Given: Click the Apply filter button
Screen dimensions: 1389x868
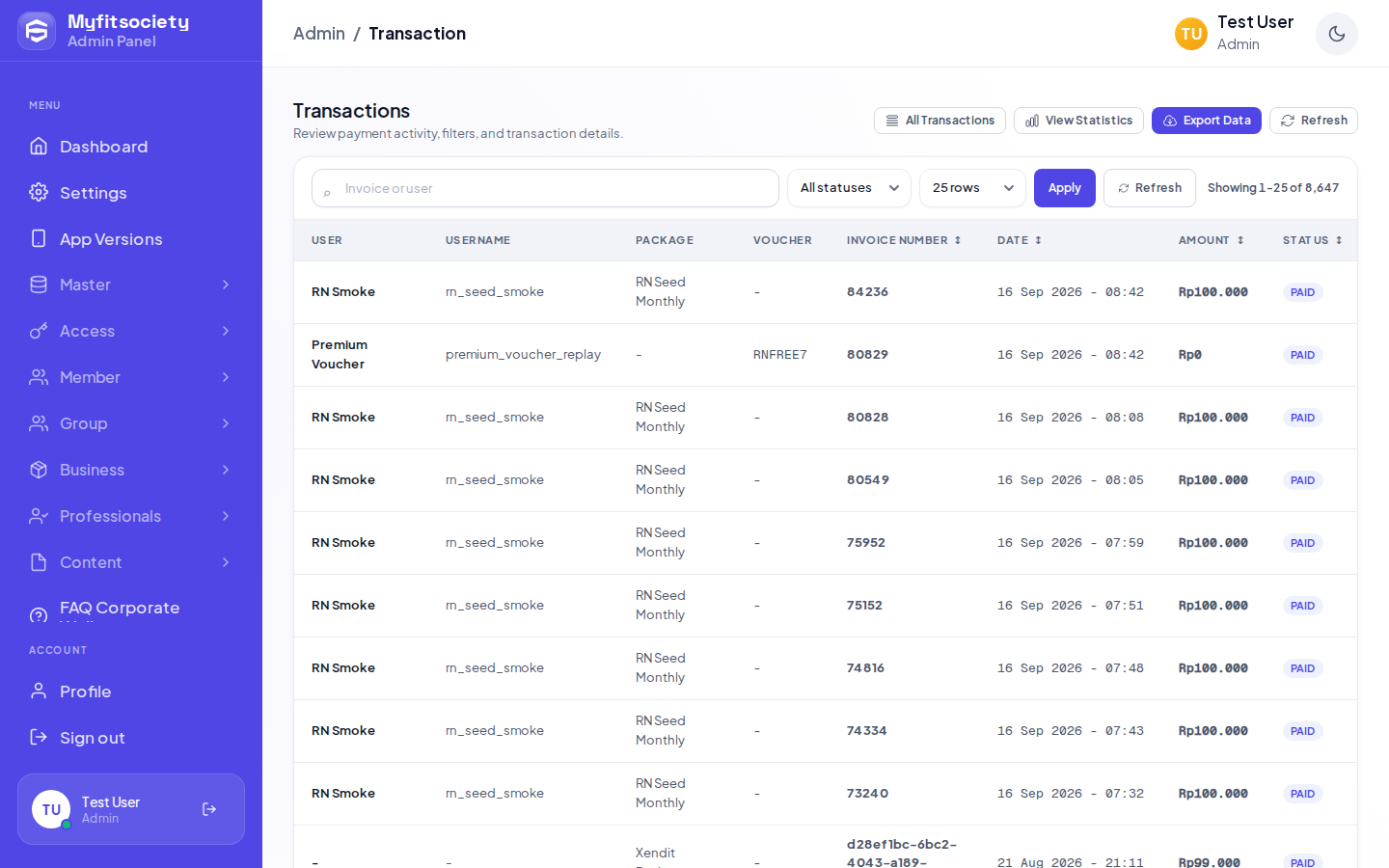Looking at the screenshot, I should (x=1065, y=188).
